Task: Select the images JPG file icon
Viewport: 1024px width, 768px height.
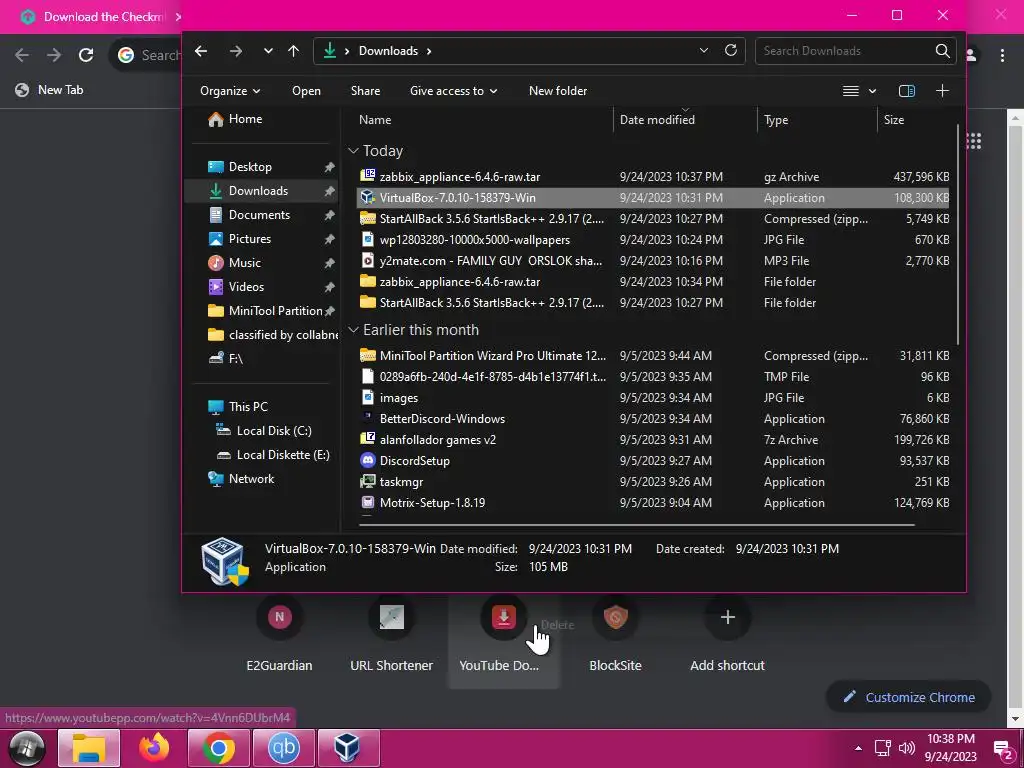Action: (368, 397)
